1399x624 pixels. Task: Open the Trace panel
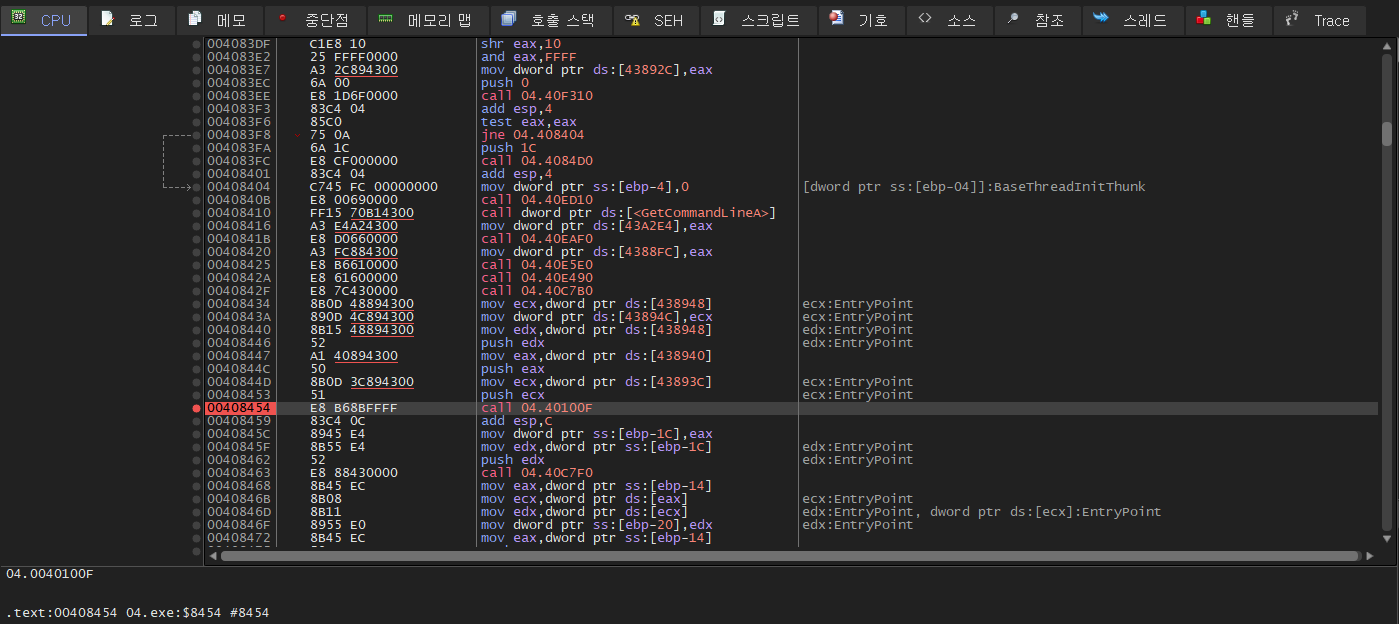[1319, 19]
